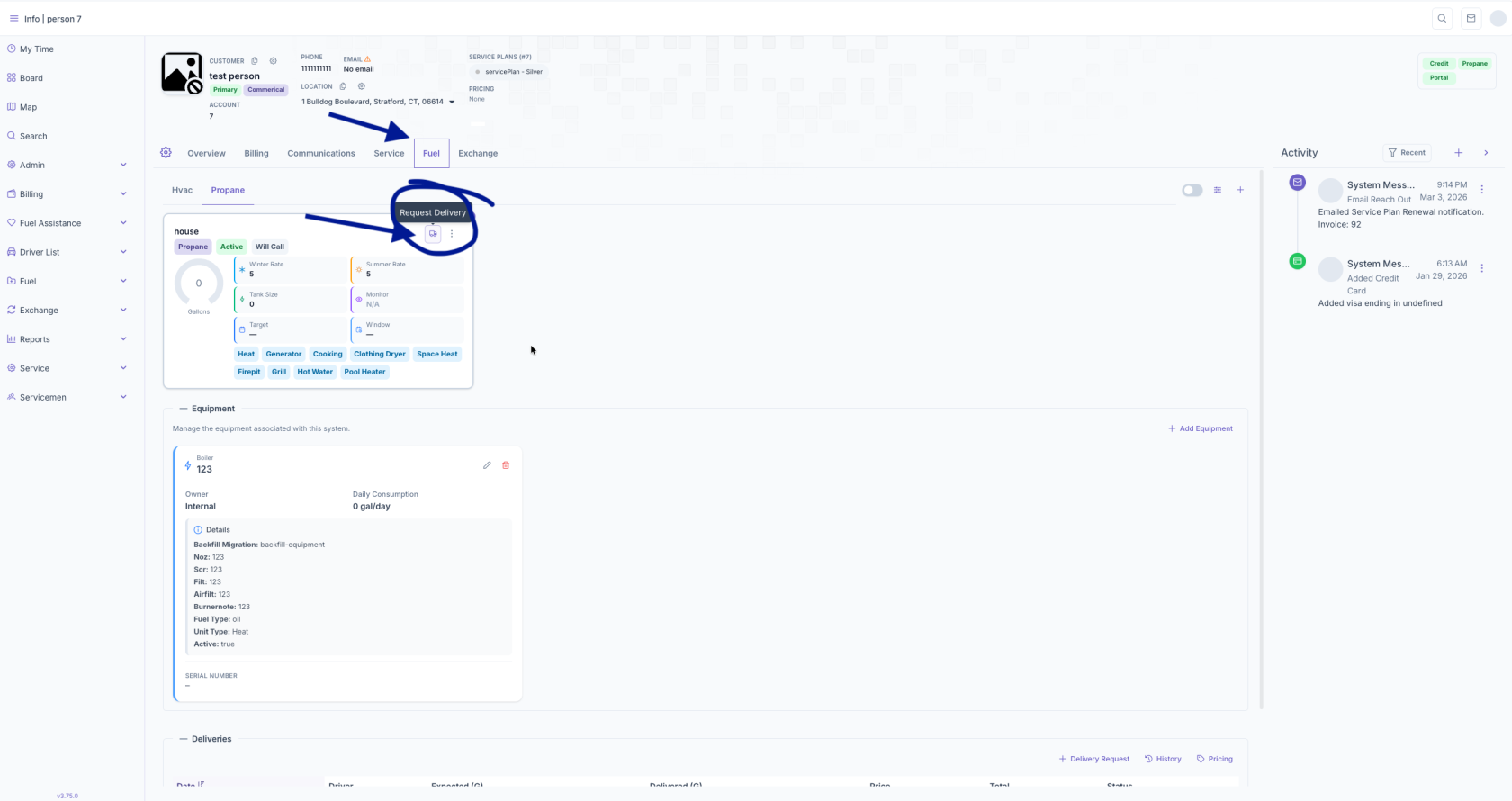Filter activity with the Recent button
Screen dimensions: 1512x801
coord(1407,153)
